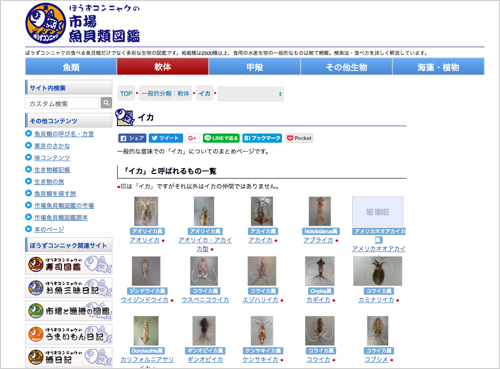Open the 酒日記 banner
The width and height of the screenshot is (500, 369).
[69, 357]
